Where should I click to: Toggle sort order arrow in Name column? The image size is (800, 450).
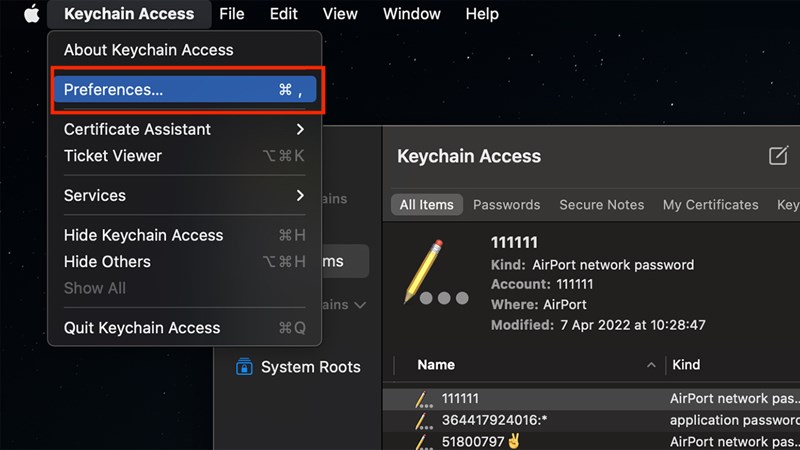(x=651, y=365)
